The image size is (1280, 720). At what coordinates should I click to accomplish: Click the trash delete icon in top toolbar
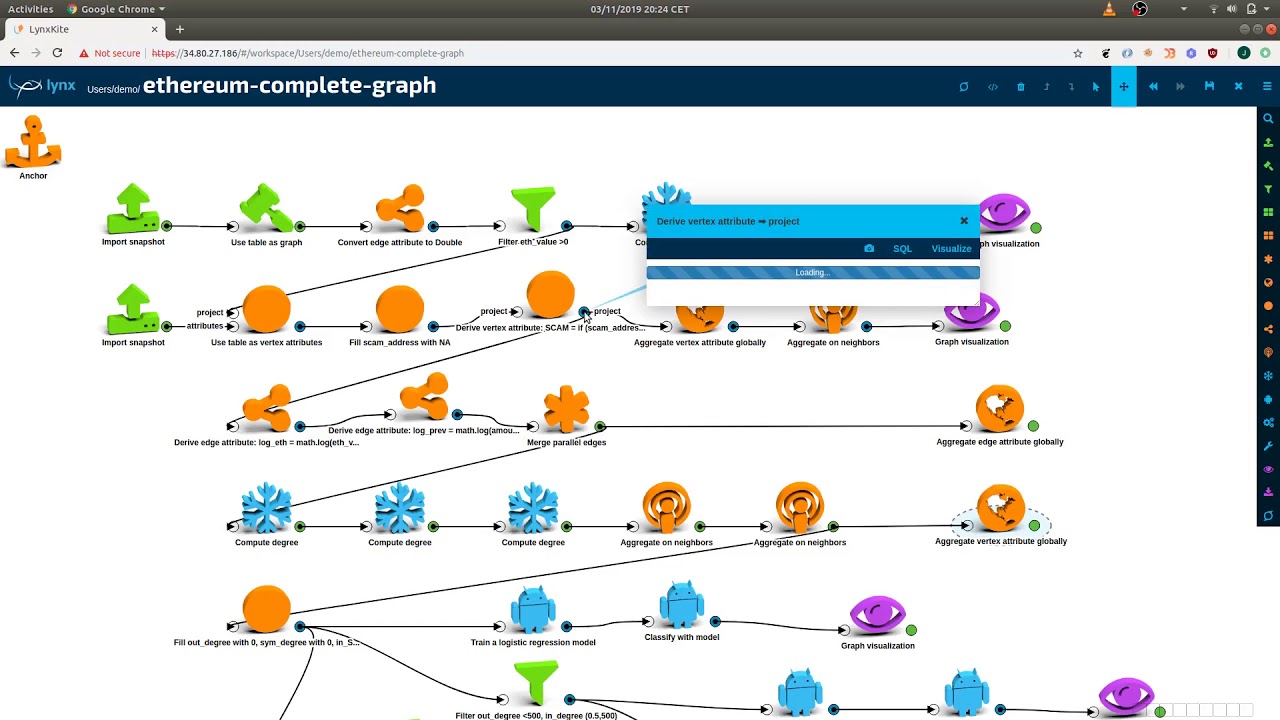pos(1020,87)
